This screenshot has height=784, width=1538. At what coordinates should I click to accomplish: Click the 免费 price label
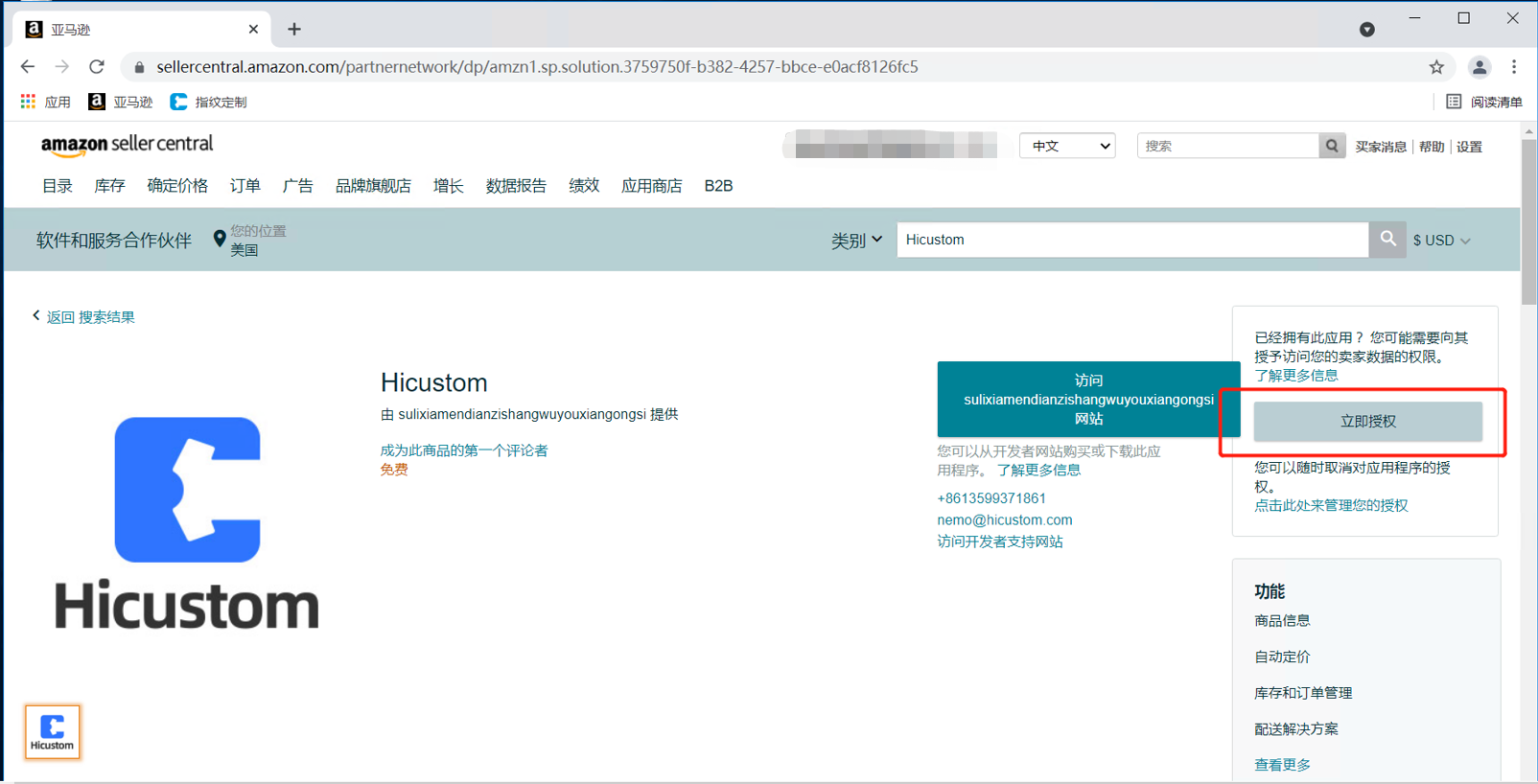[x=394, y=470]
